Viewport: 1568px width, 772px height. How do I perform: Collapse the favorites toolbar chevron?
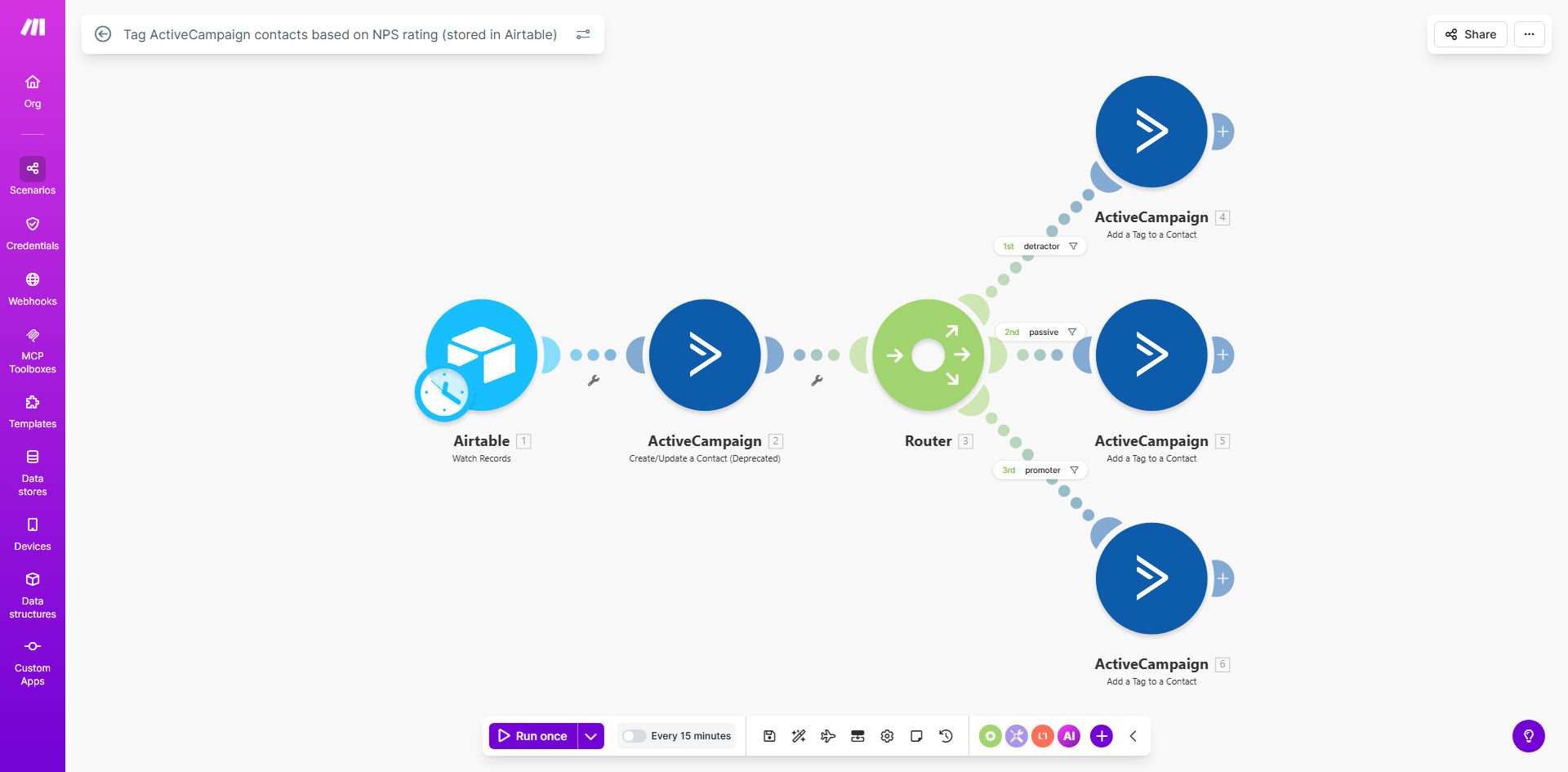1134,736
